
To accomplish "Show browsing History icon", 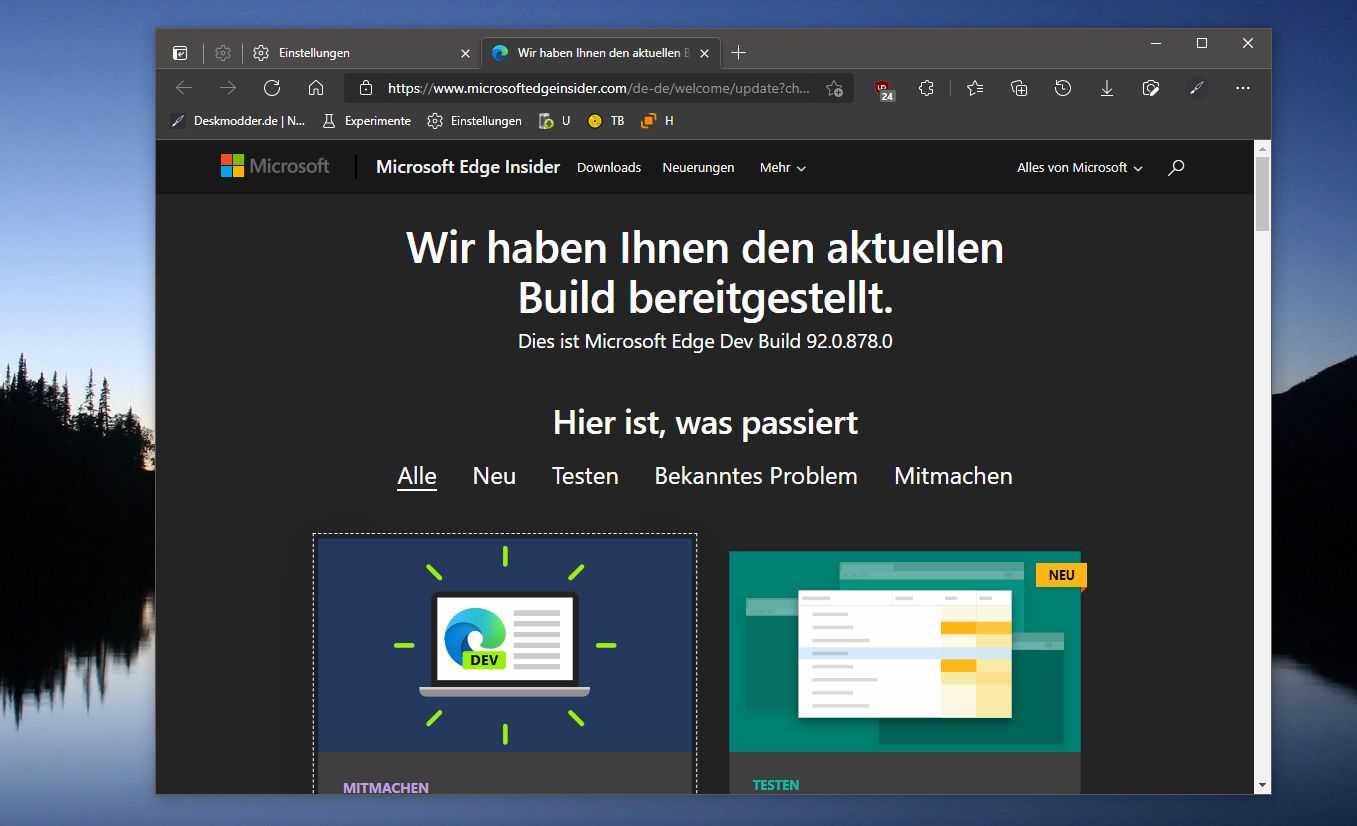I will (x=1063, y=88).
